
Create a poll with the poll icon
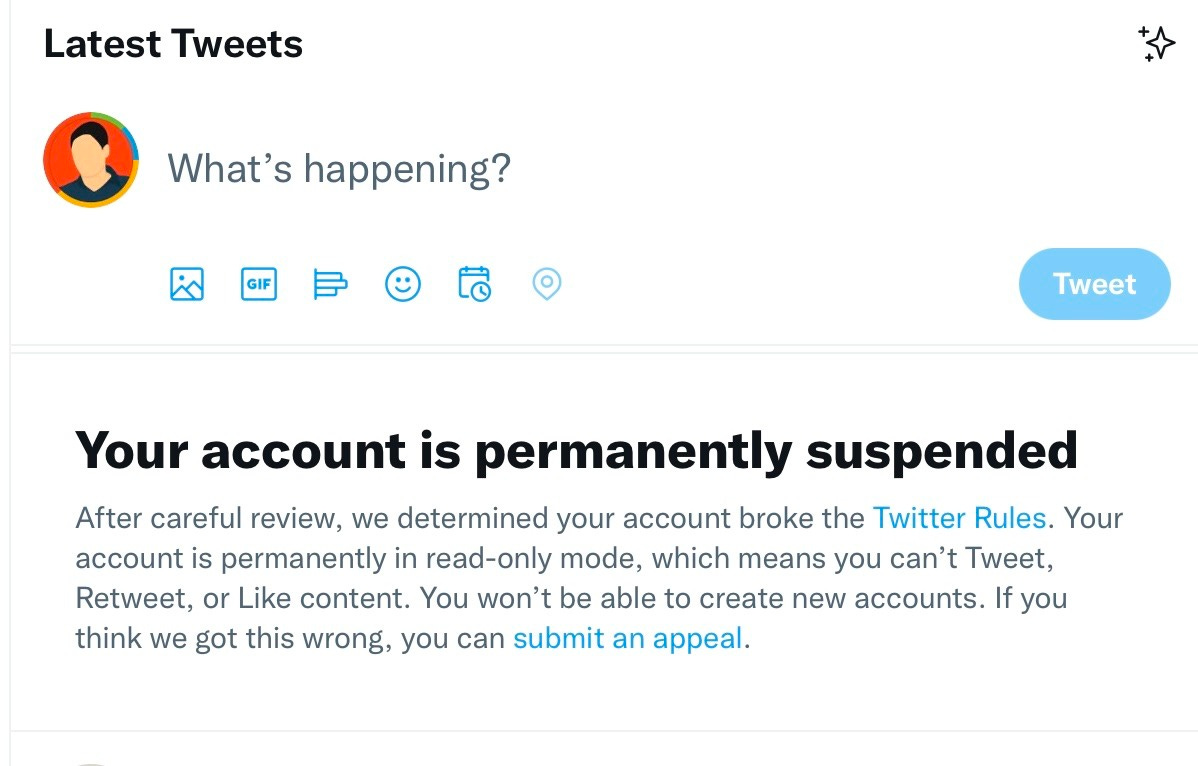pyautogui.click(x=330, y=284)
